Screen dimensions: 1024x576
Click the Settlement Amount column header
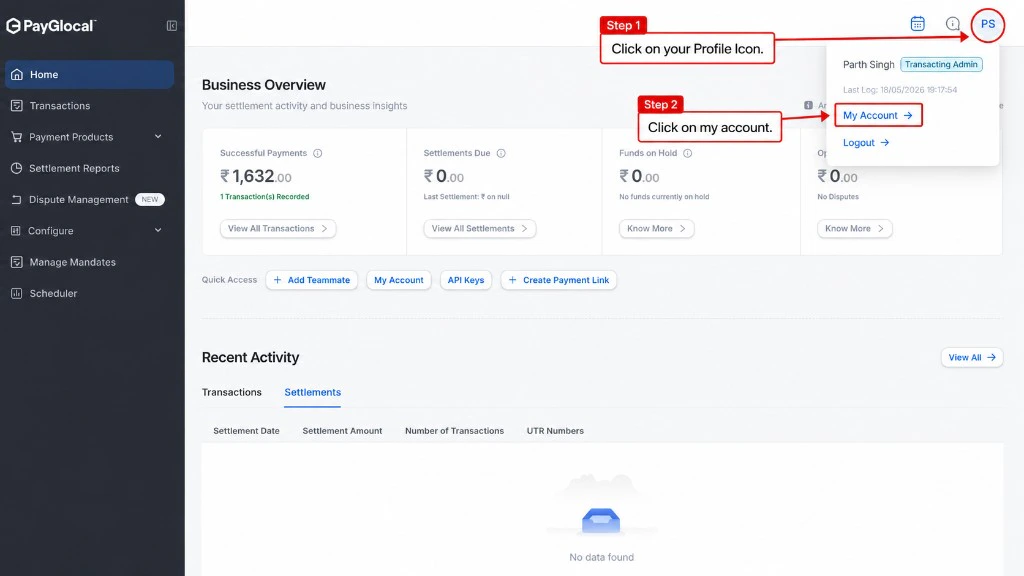[342, 431]
